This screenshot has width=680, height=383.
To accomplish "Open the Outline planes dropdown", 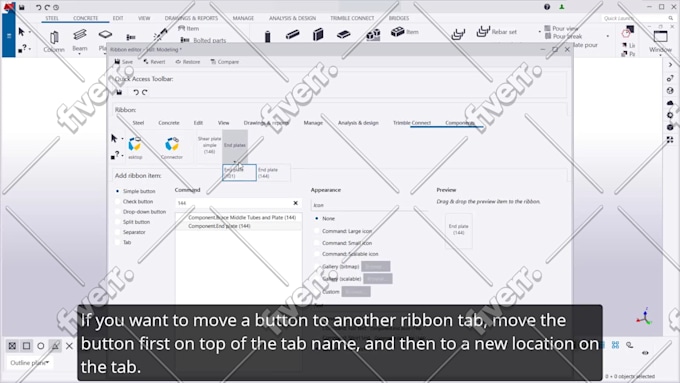I will point(29,363).
